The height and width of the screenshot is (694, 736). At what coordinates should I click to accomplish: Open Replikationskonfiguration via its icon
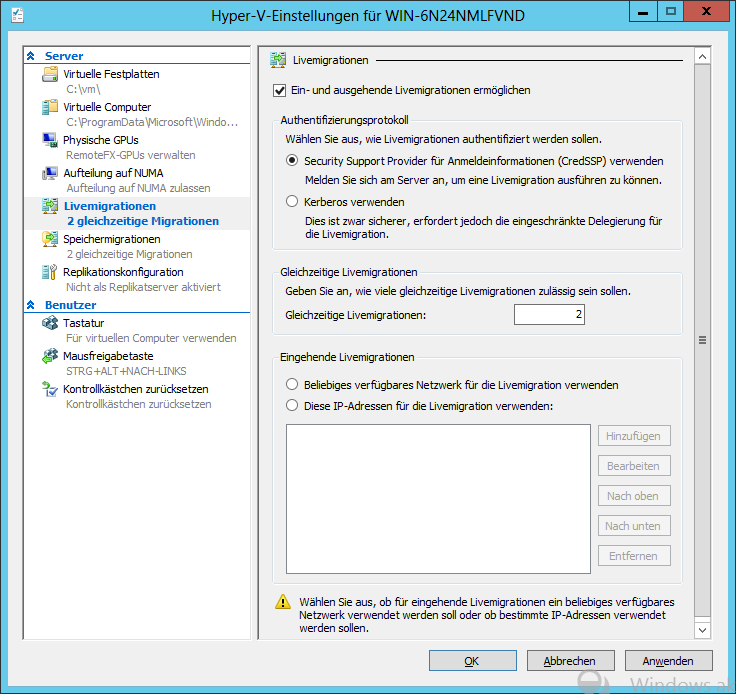(50, 273)
